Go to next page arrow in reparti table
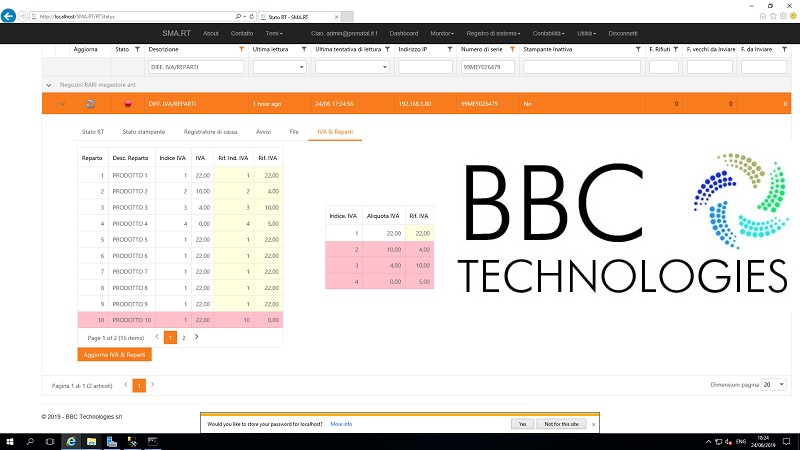 pos(196,337)
